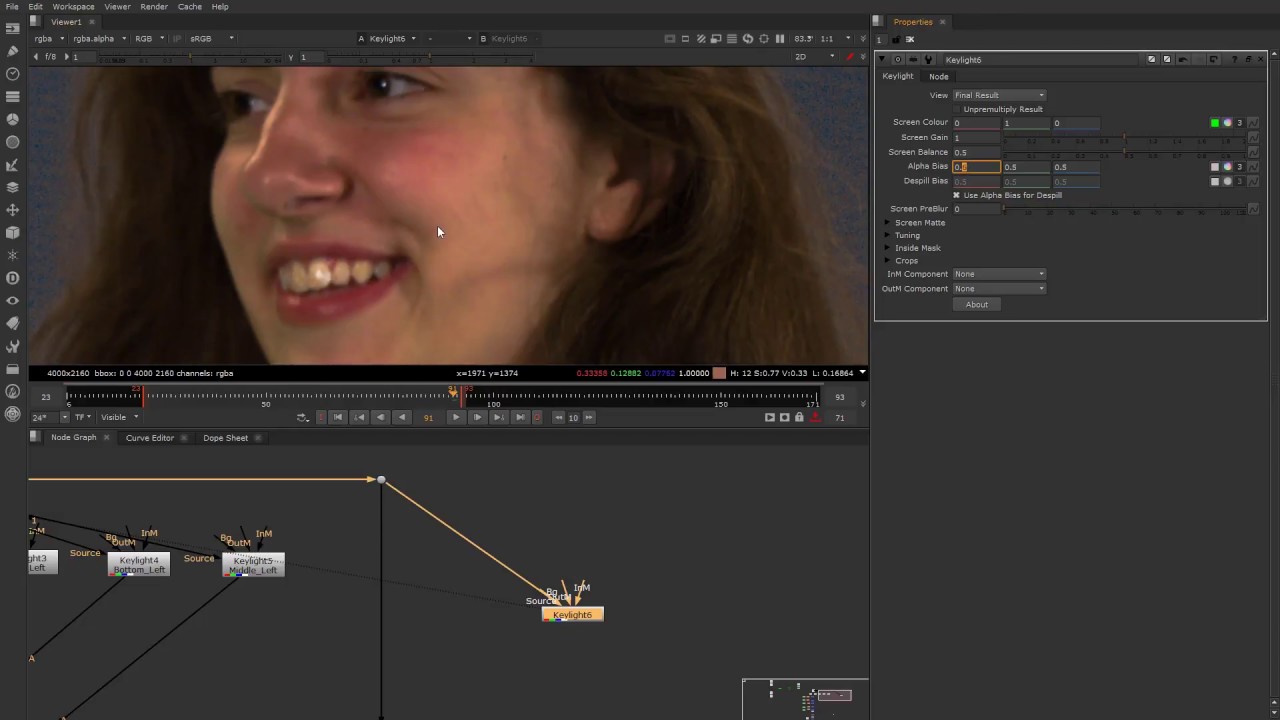Open the InM Component dropdown
Image resolution: width=1280 pixels, height=720 pixels.
point(999,274)
